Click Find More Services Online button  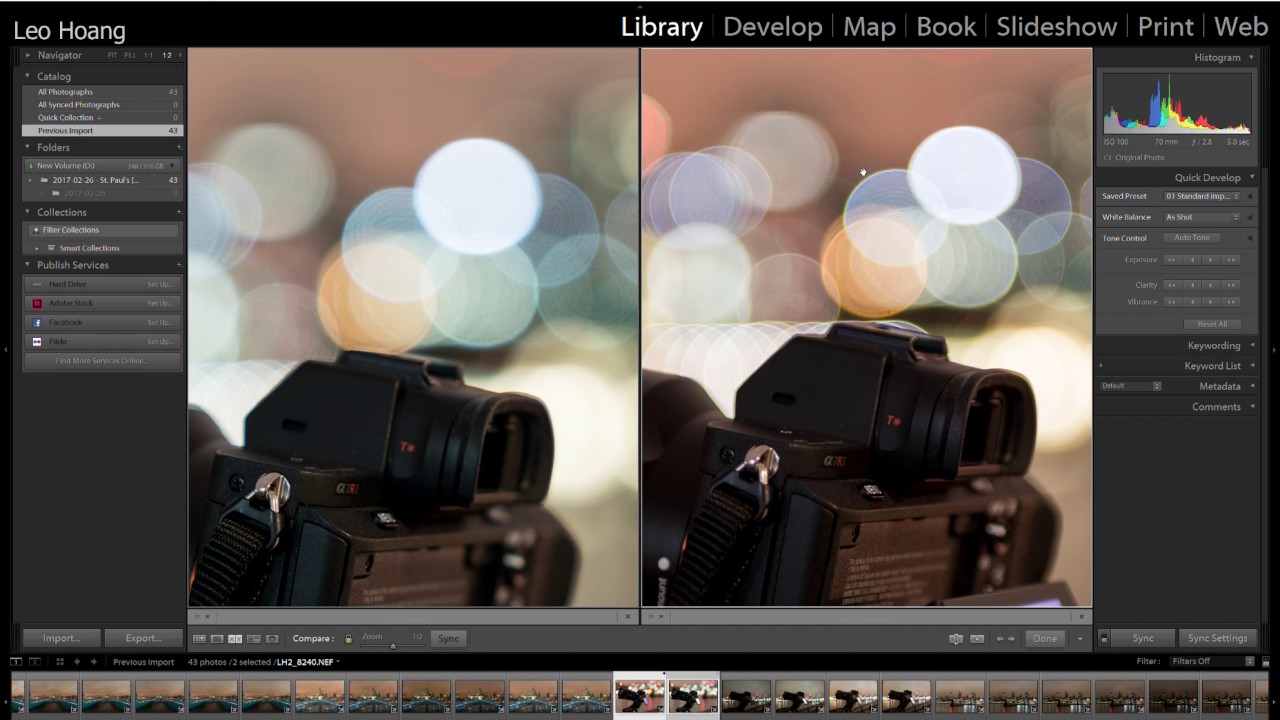tap(102, 361)
